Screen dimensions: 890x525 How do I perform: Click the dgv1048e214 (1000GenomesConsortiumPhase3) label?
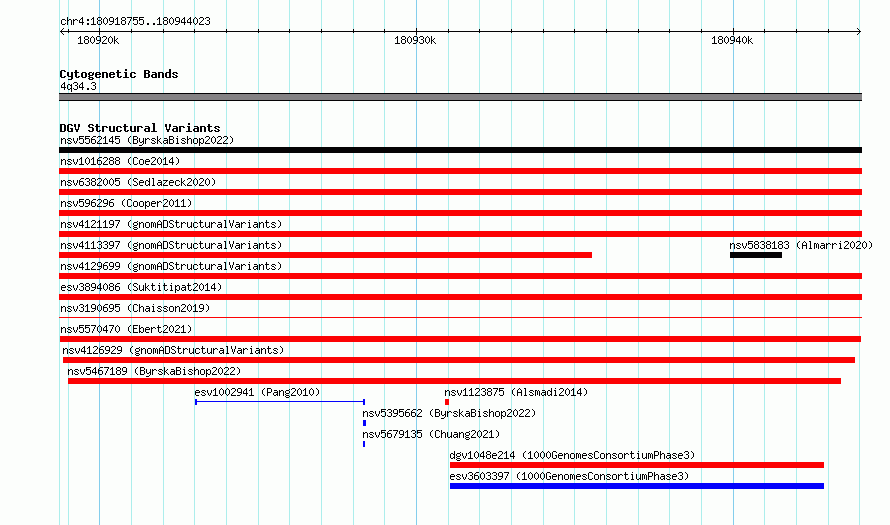coord(572,455)
